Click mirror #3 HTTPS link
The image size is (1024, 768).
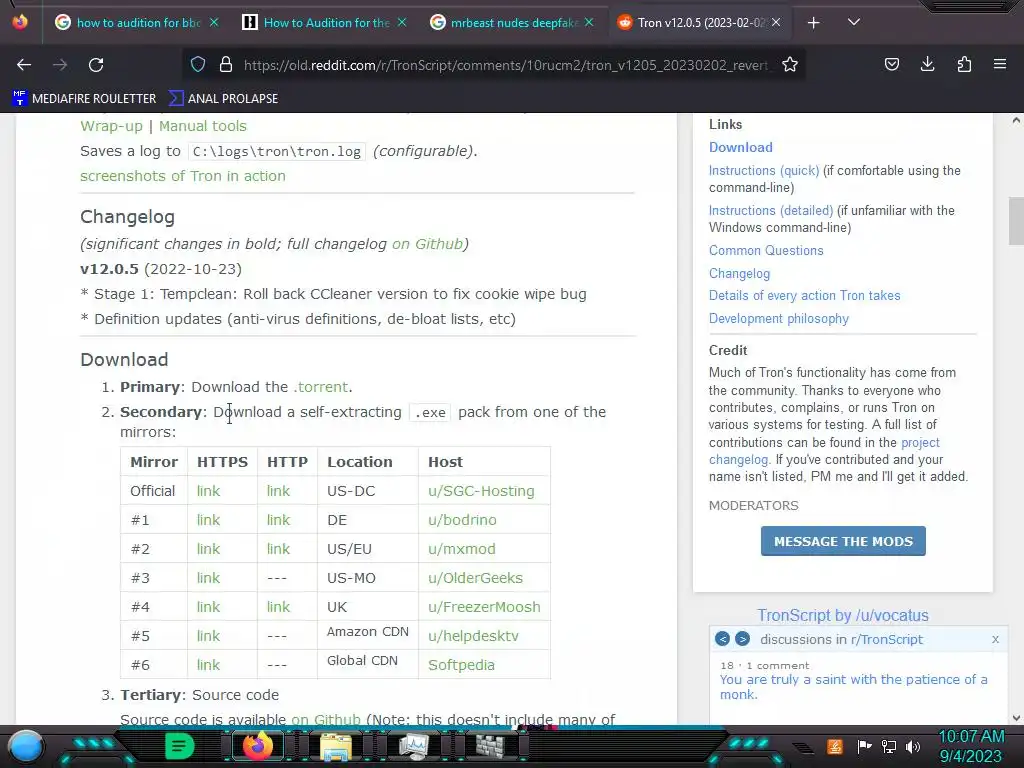[208, 578]
